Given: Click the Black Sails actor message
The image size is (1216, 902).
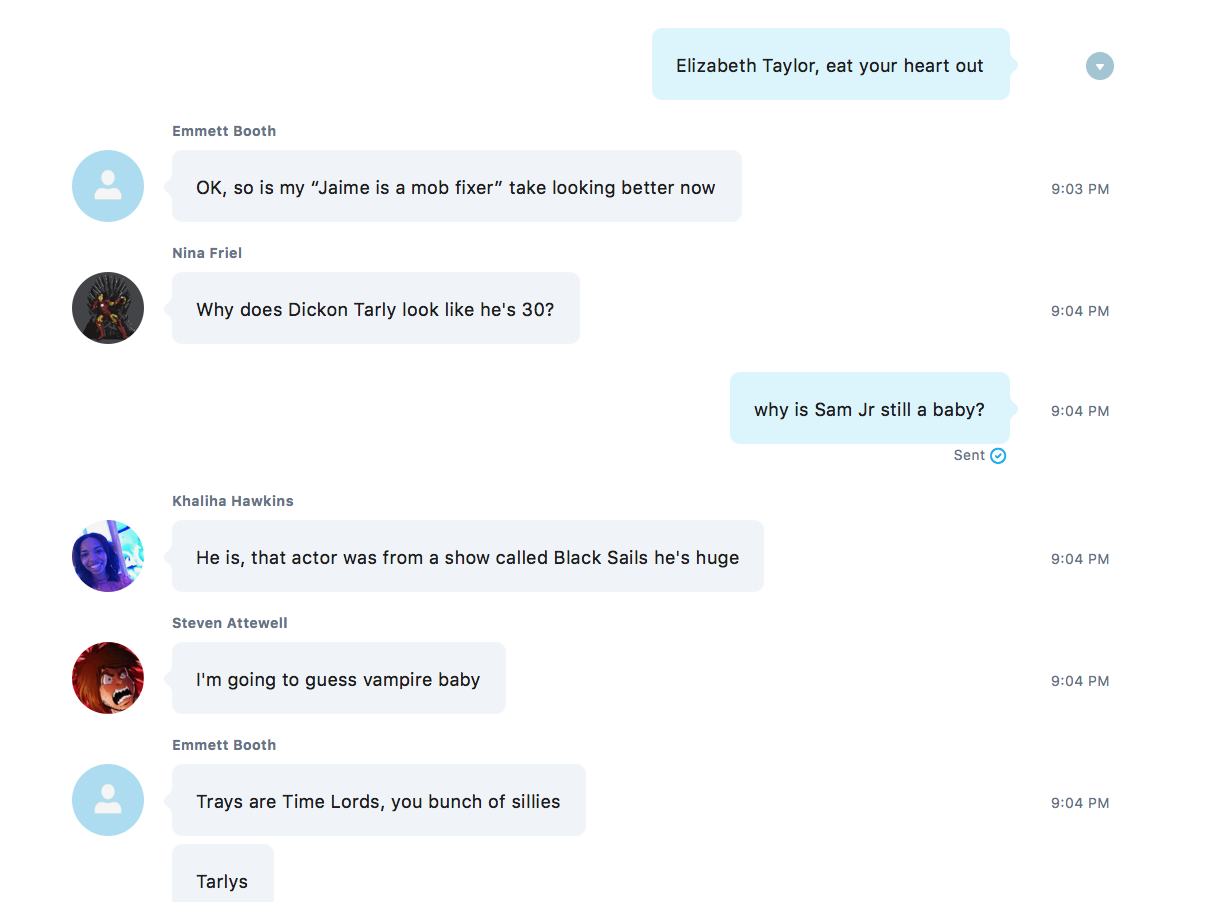Looking at the screenshot, I should [467, 557].
